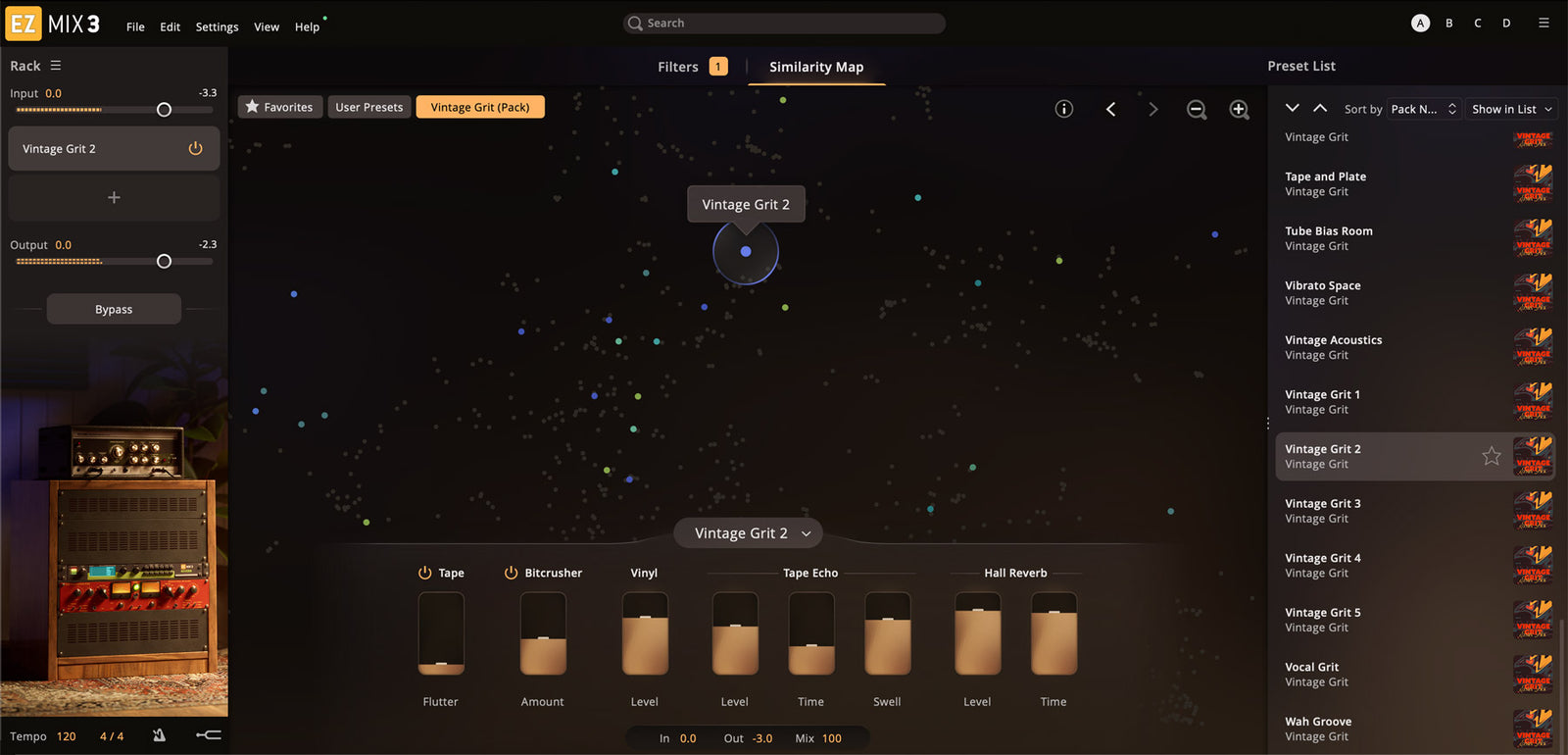
Task: Switch to the Filters tab
Action: (692, 67)
